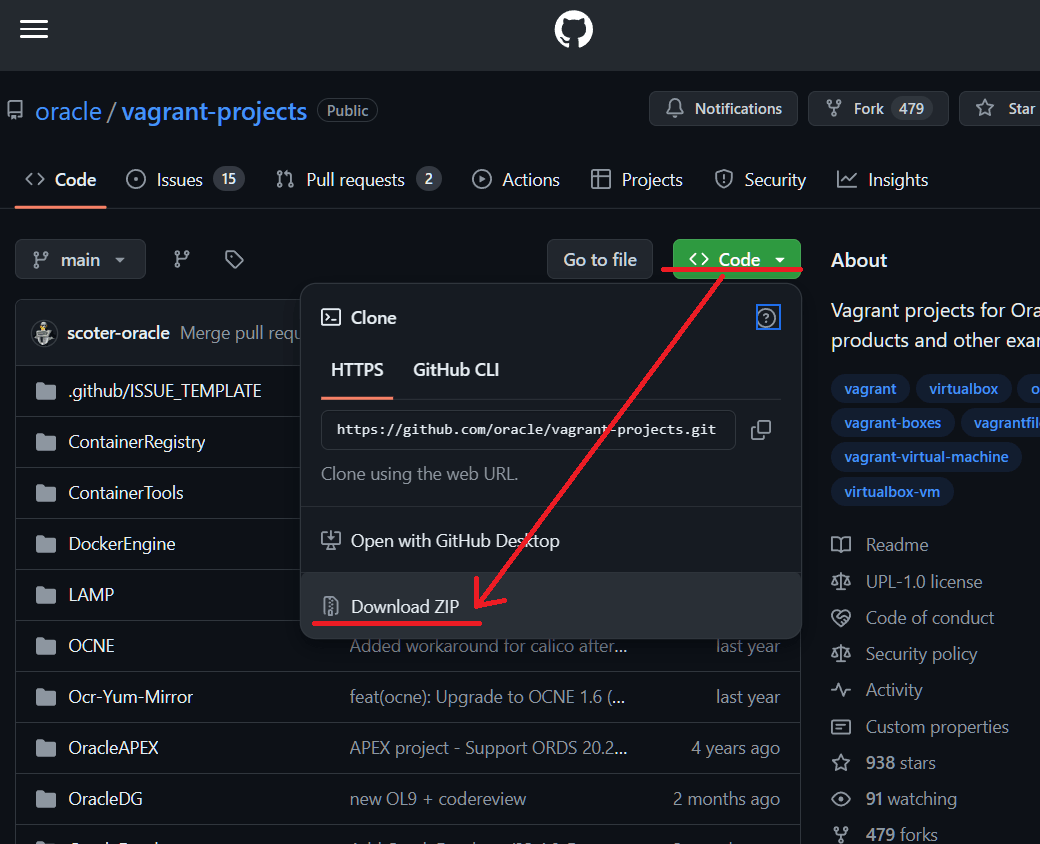Click the vagrant-virtual-machine topic tag

coord(926,457)
